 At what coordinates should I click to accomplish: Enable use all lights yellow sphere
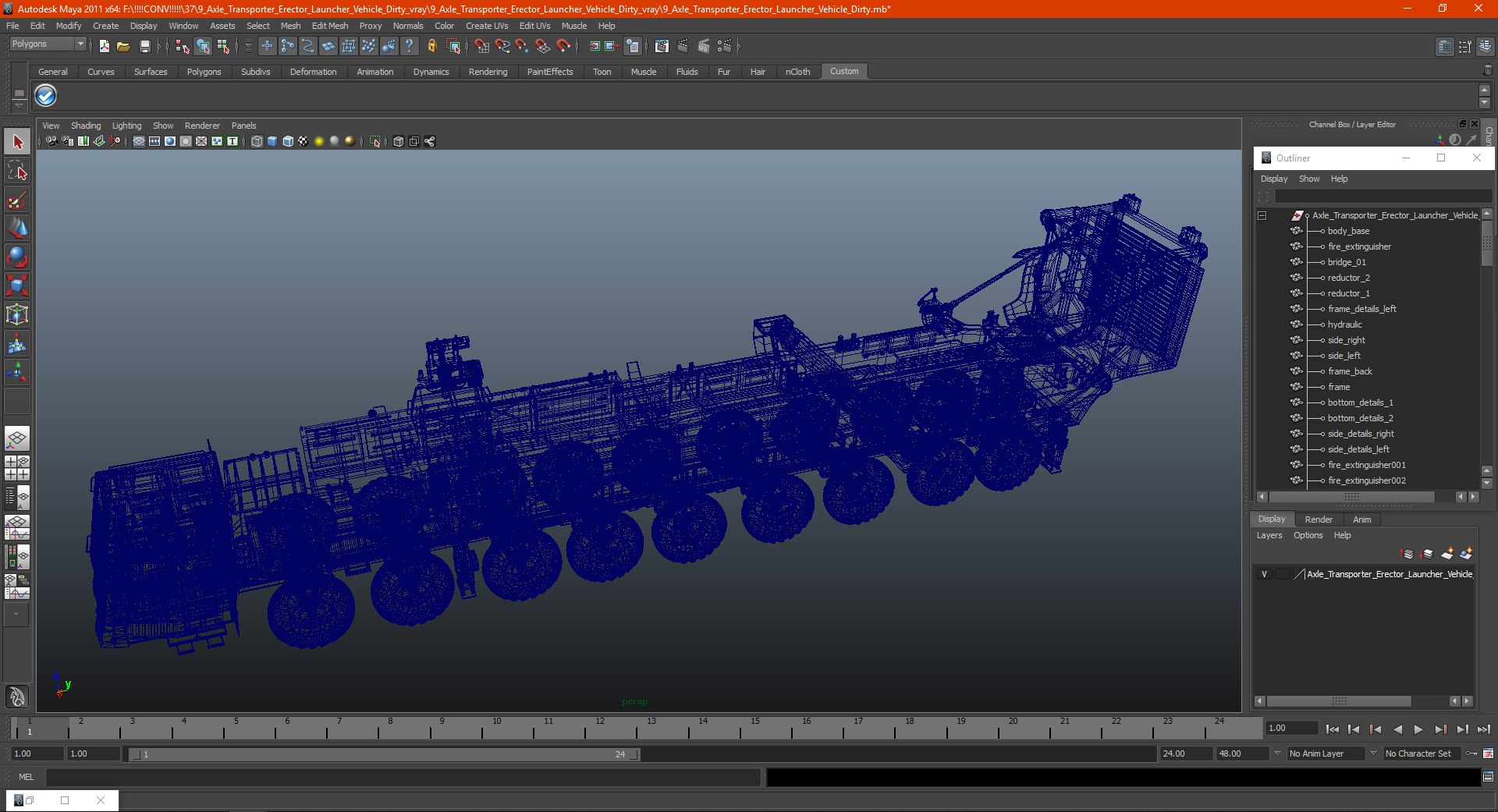319,141
